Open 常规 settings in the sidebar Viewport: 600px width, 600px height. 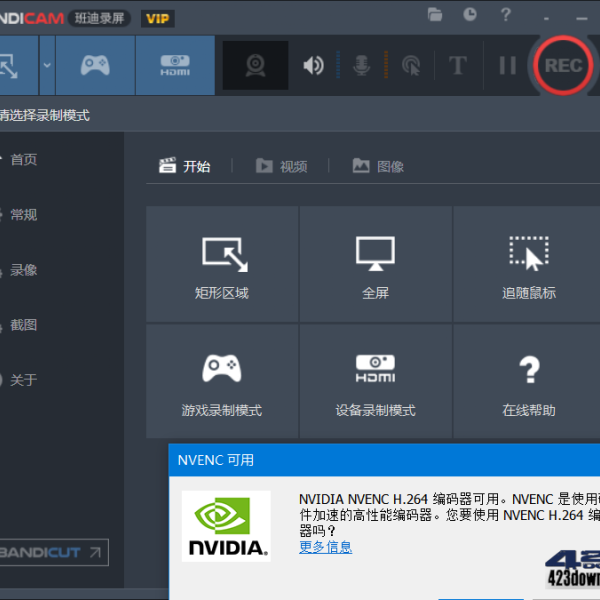[23, 215]
